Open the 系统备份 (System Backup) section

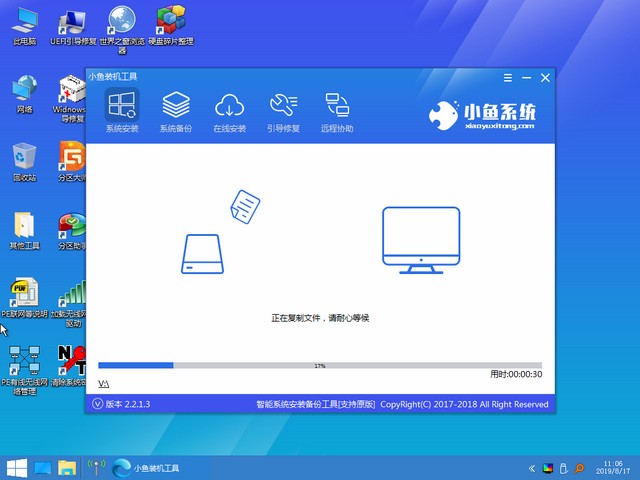(x=176, y=108)
